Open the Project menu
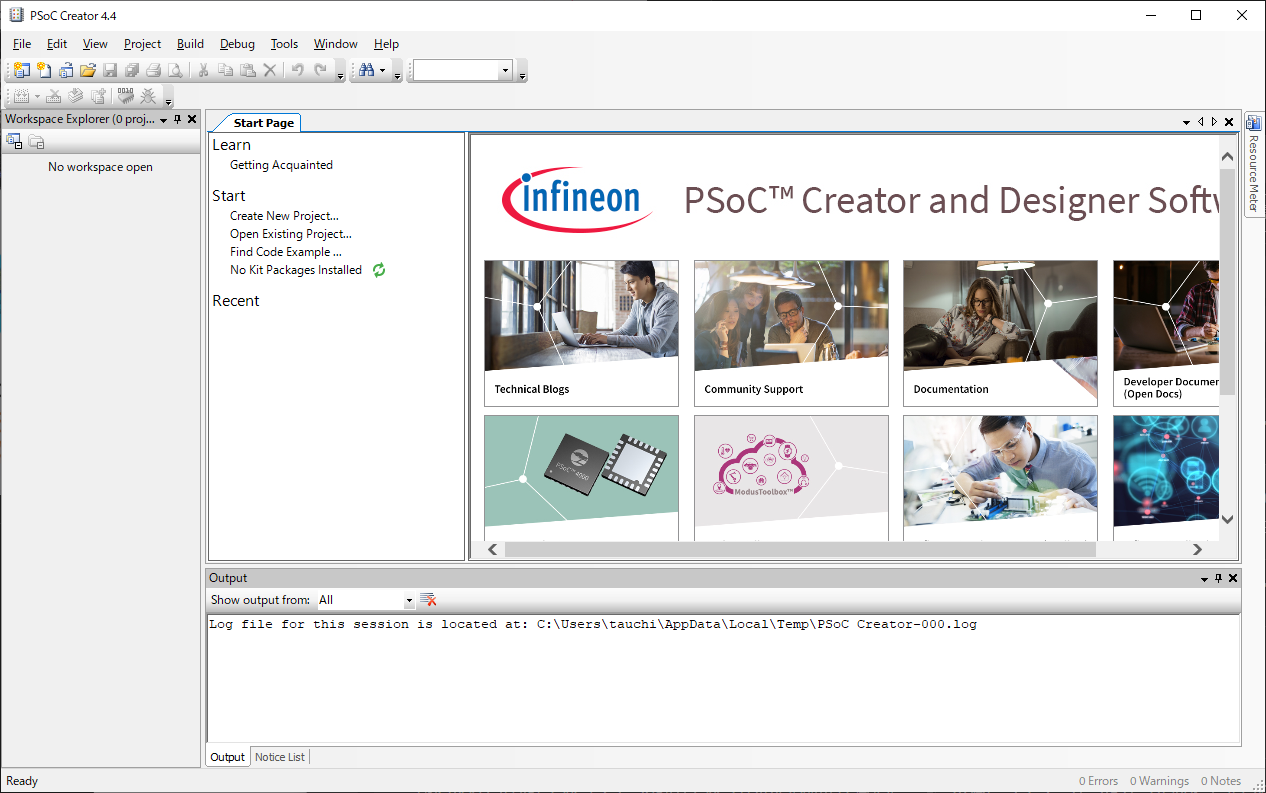 142,44
